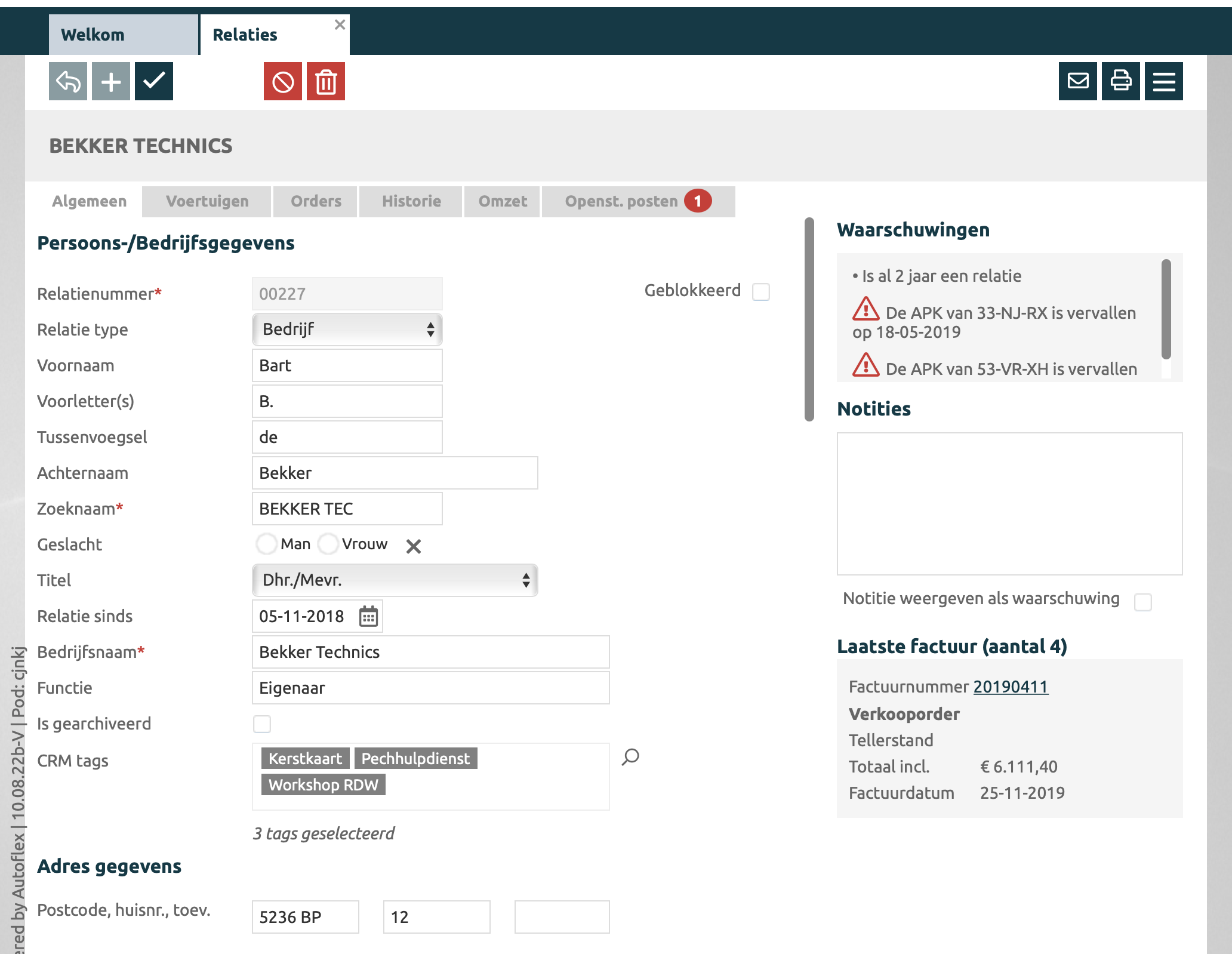Click the red cancel (prohibit) icon

pyautogui.click(x=283, y=81)
